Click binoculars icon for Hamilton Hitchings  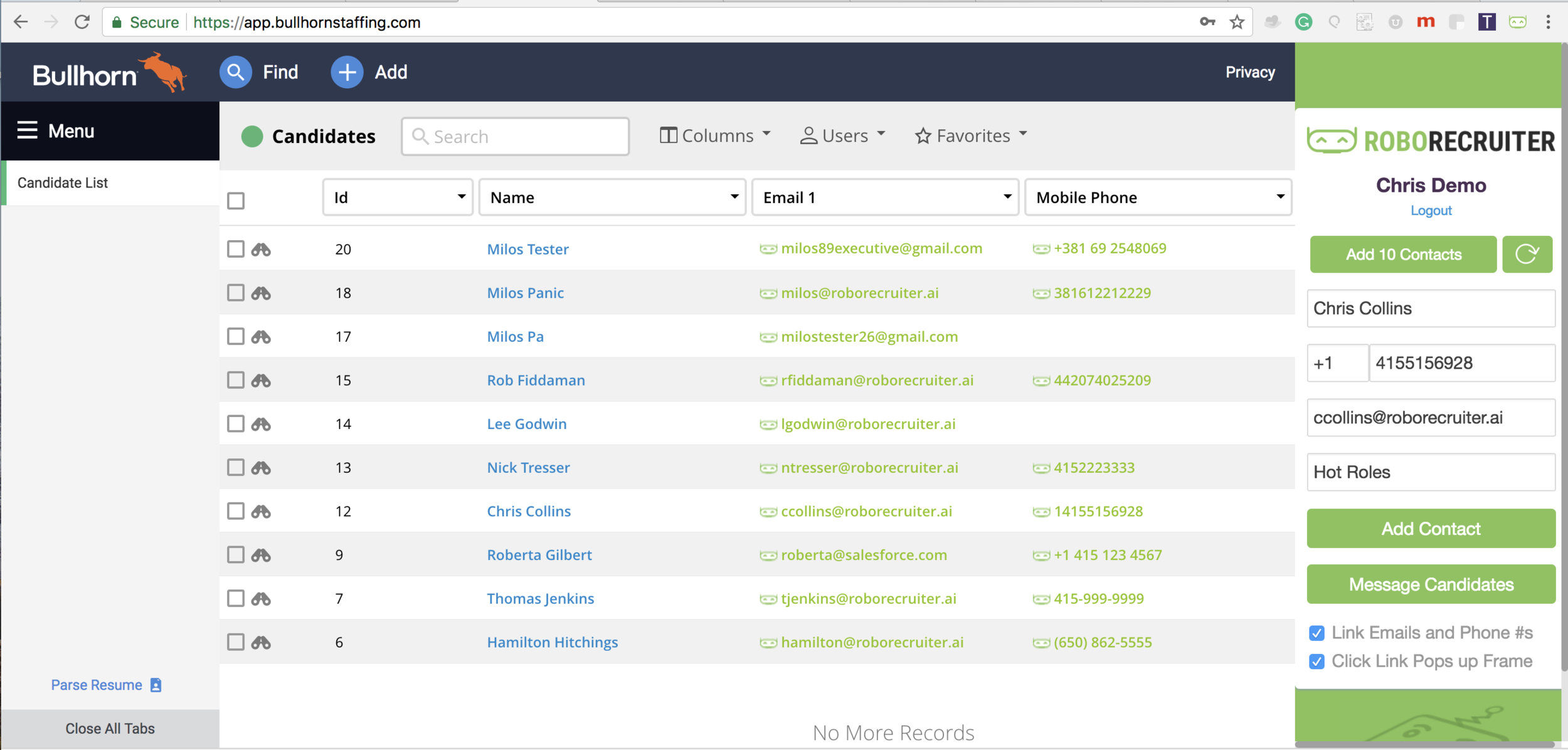261,642
